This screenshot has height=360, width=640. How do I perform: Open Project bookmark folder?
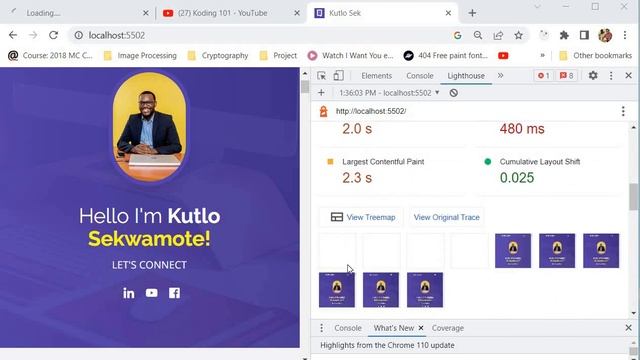(x=278, y=56)
